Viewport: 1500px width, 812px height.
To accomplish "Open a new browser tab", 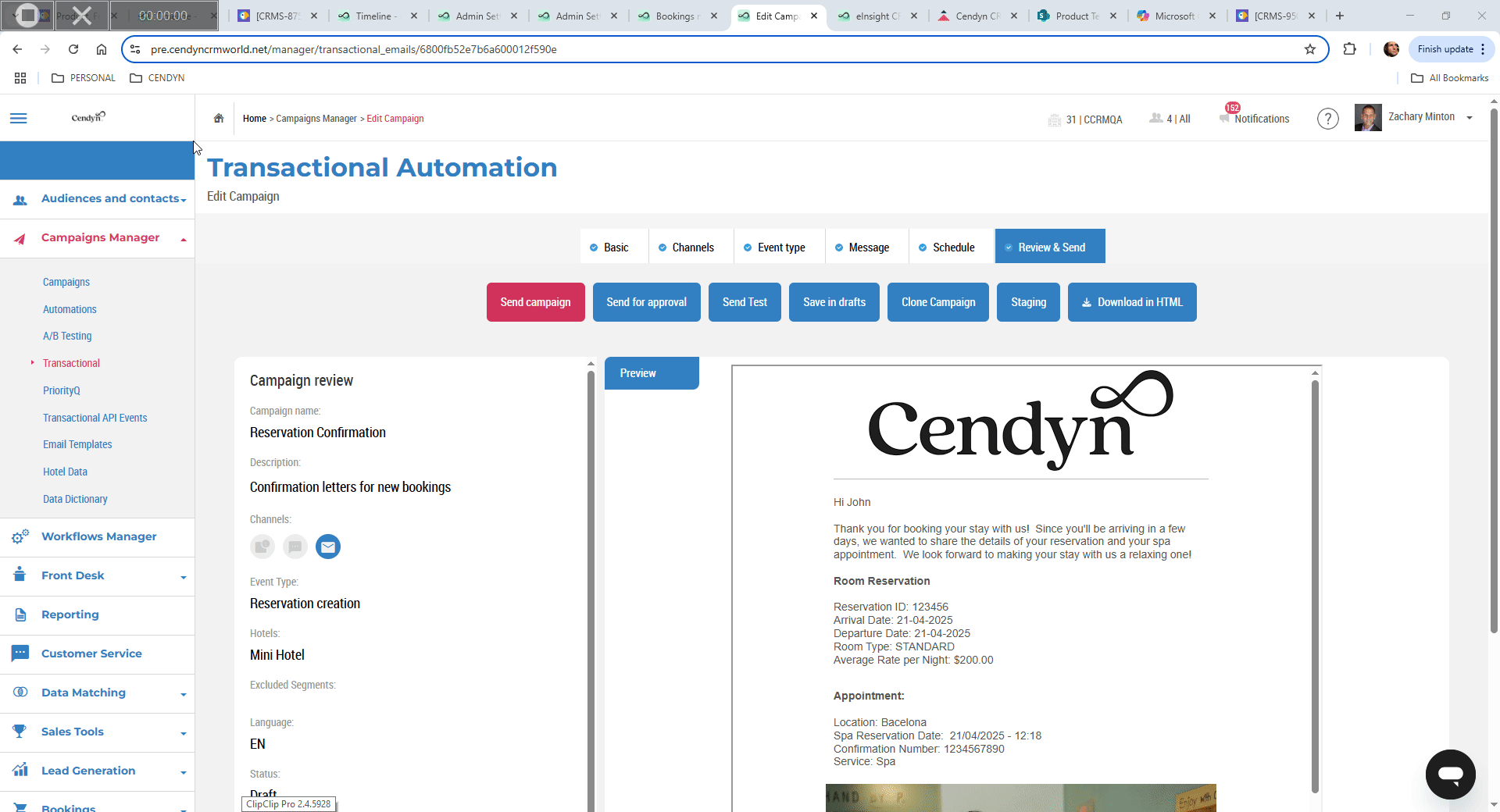I will pos(1340,16).
